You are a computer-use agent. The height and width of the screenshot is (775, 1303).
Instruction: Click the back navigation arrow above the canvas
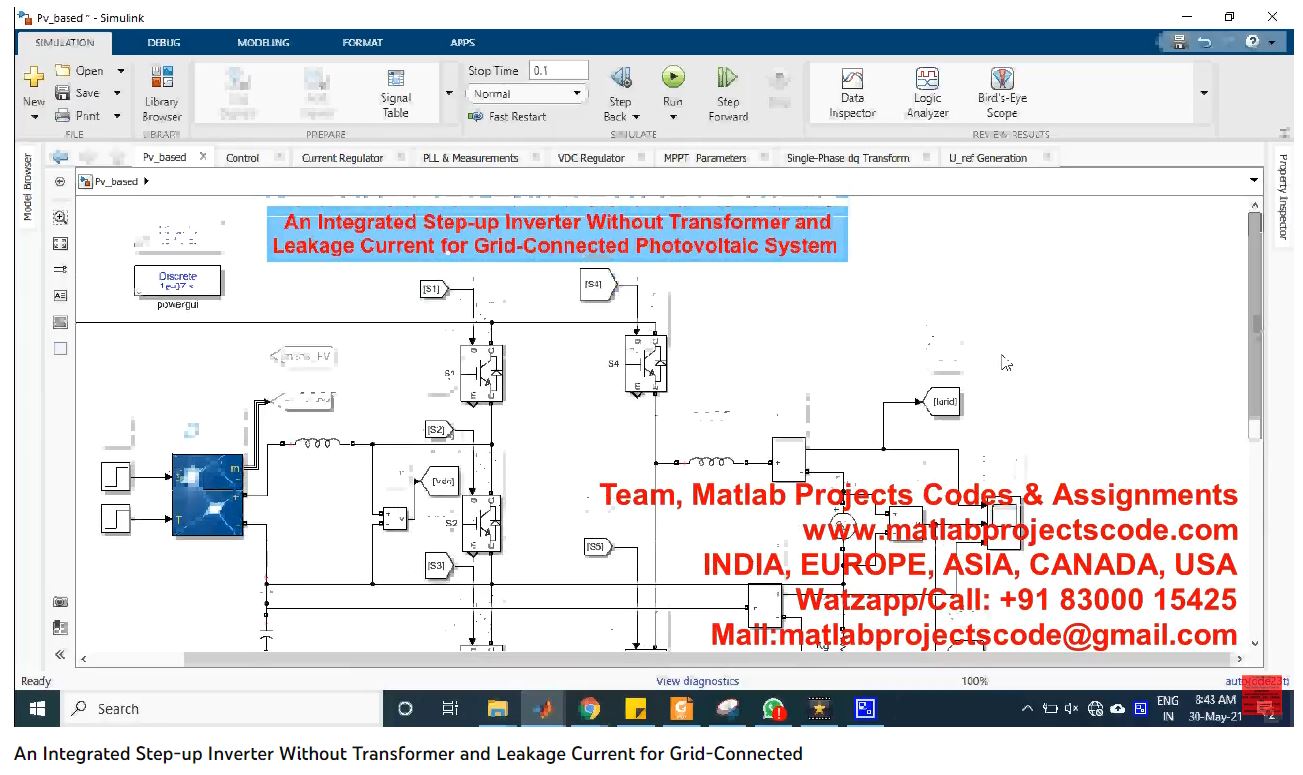60,157
